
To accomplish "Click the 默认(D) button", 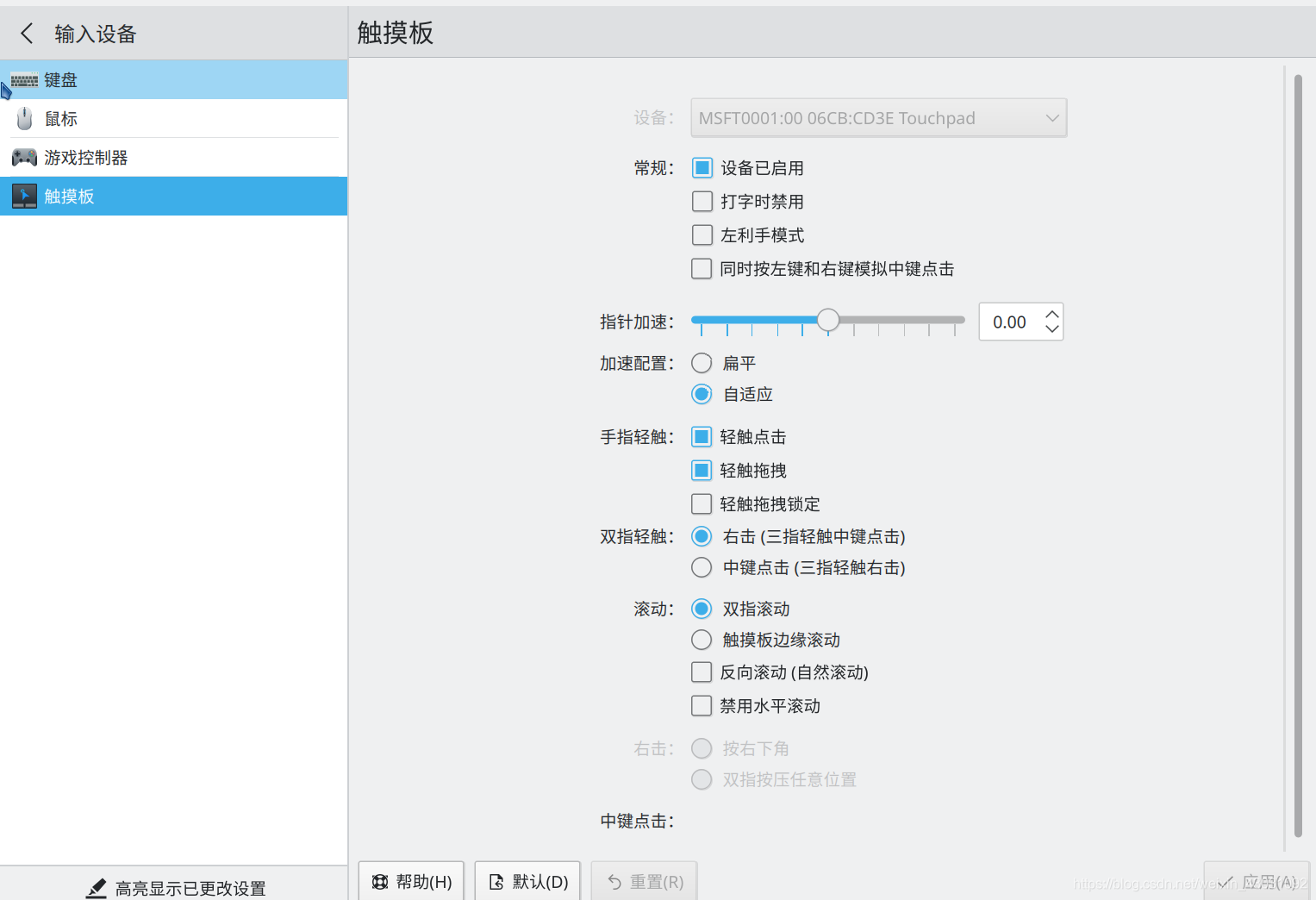I will point(527,881).
